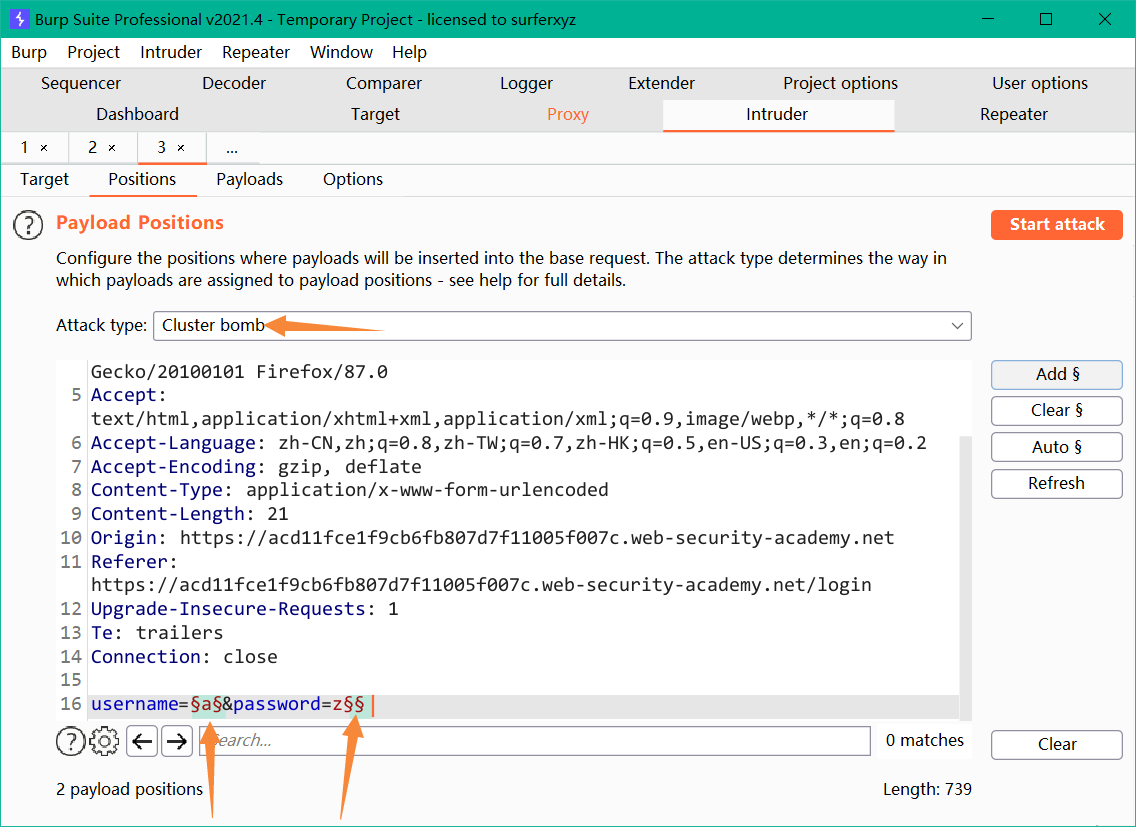The width and height of the screenshot is (1136, 827).
Task: Click the Accept-Language header line
Action: pos(509,443)
